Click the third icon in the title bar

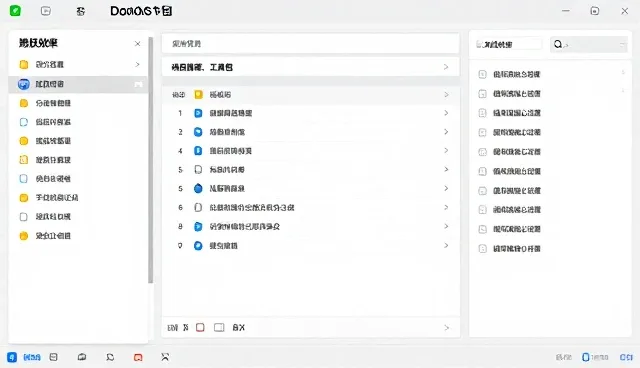point(81,11)
